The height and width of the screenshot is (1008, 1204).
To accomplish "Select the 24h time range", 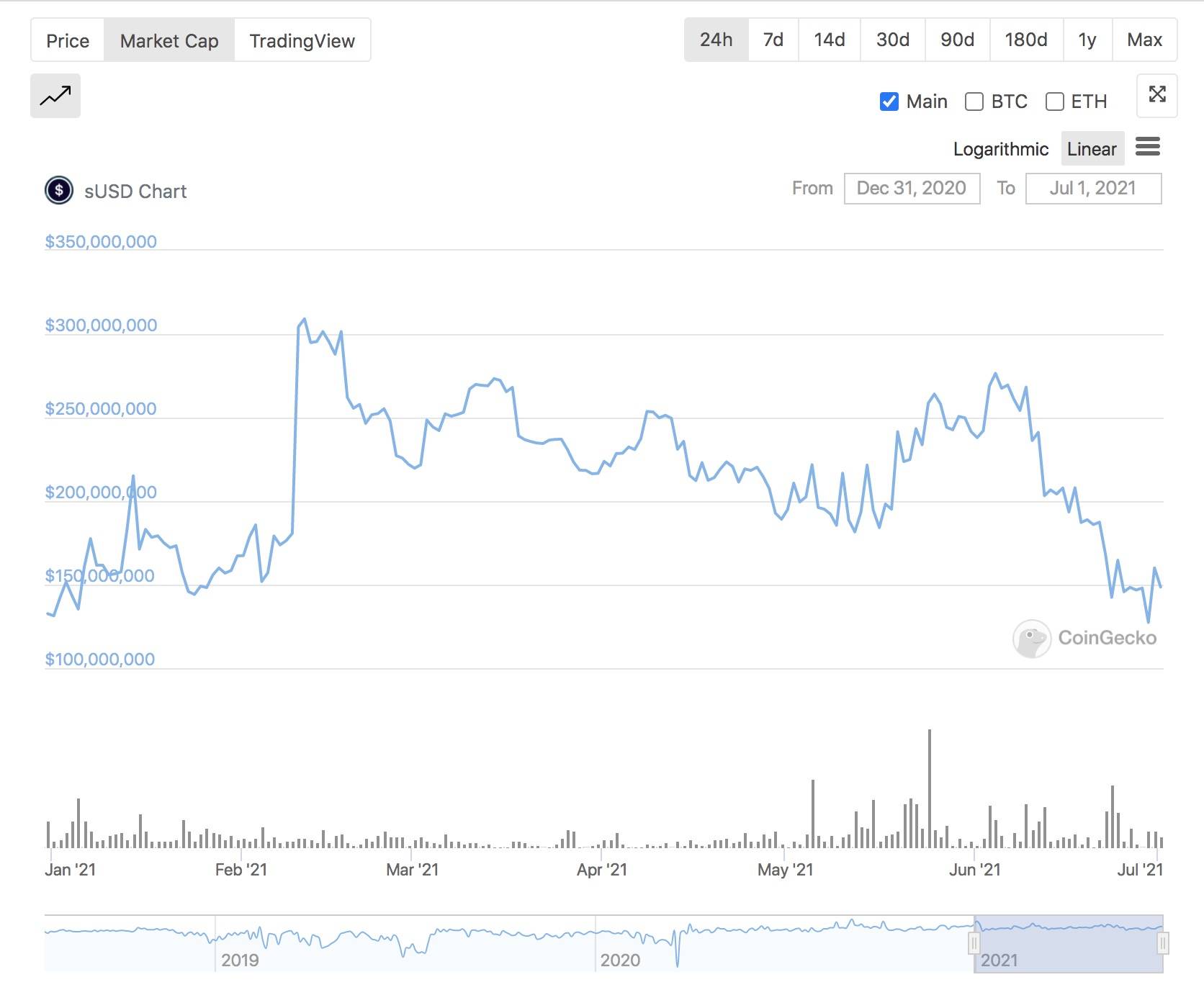I will pyautogui.click(x=716, y=40).
